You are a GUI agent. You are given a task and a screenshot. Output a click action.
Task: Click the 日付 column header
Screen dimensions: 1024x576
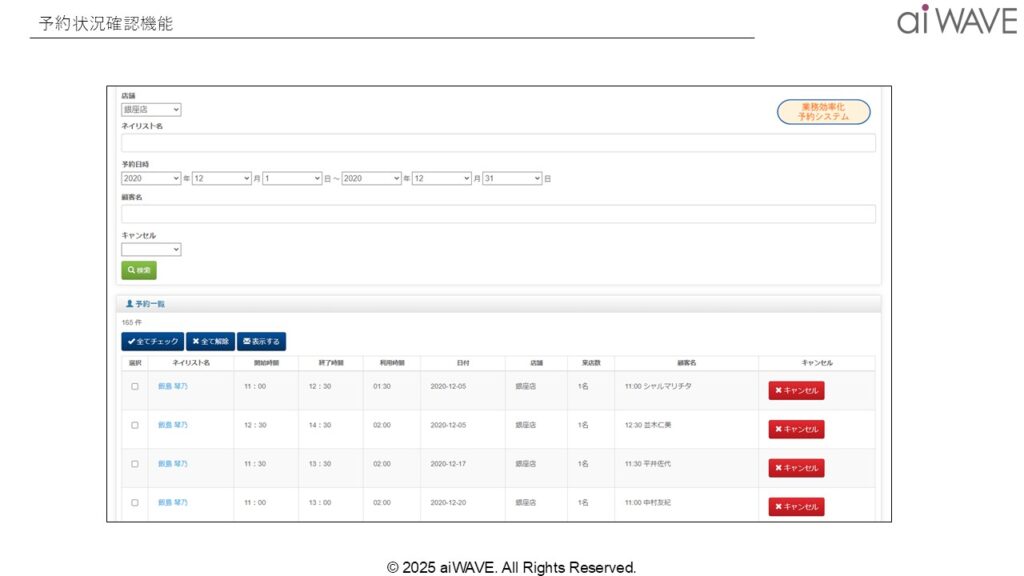(463, 362)
